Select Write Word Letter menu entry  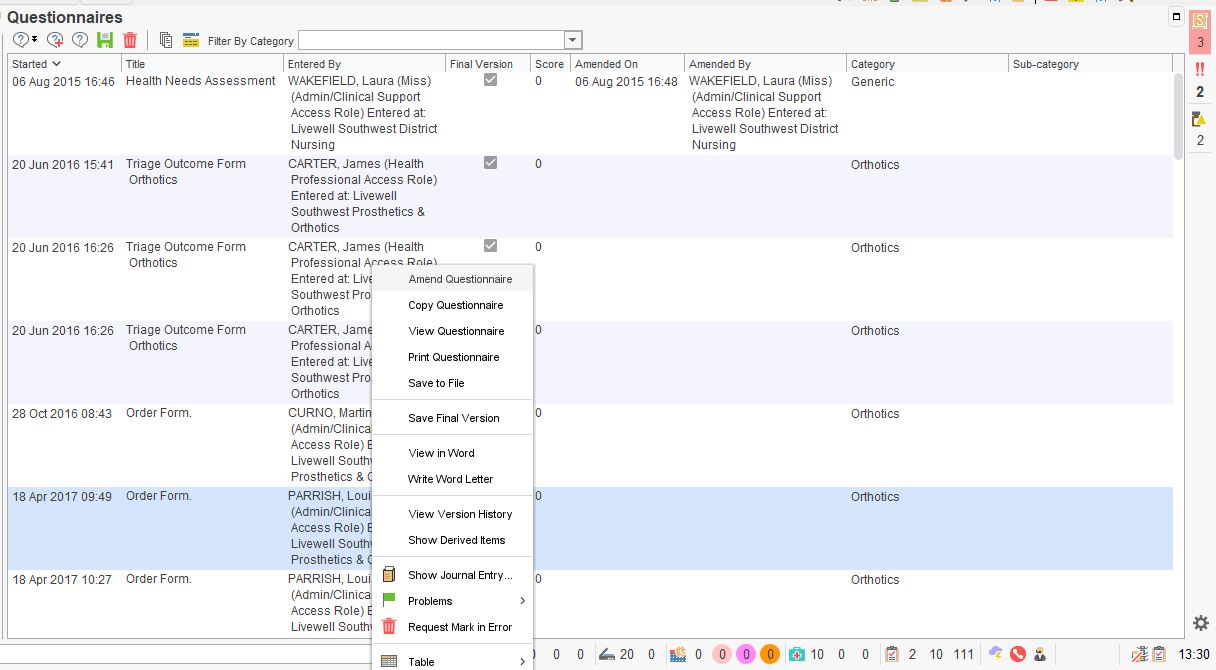click(x=452, y=479)
